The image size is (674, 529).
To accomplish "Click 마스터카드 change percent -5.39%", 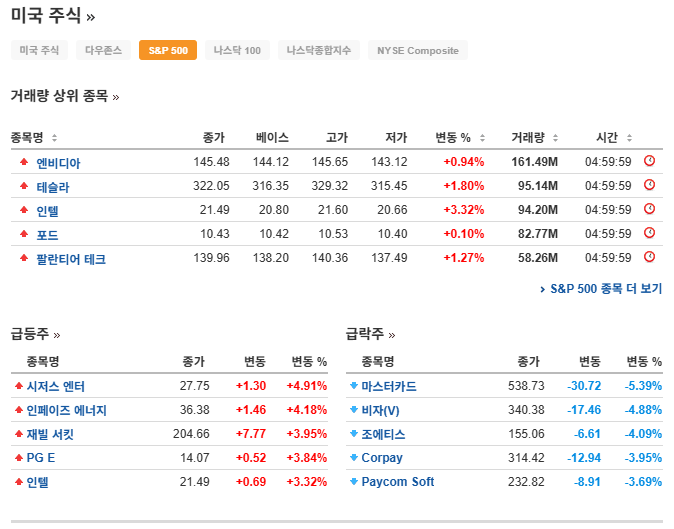I will click(x=643, y=385).
